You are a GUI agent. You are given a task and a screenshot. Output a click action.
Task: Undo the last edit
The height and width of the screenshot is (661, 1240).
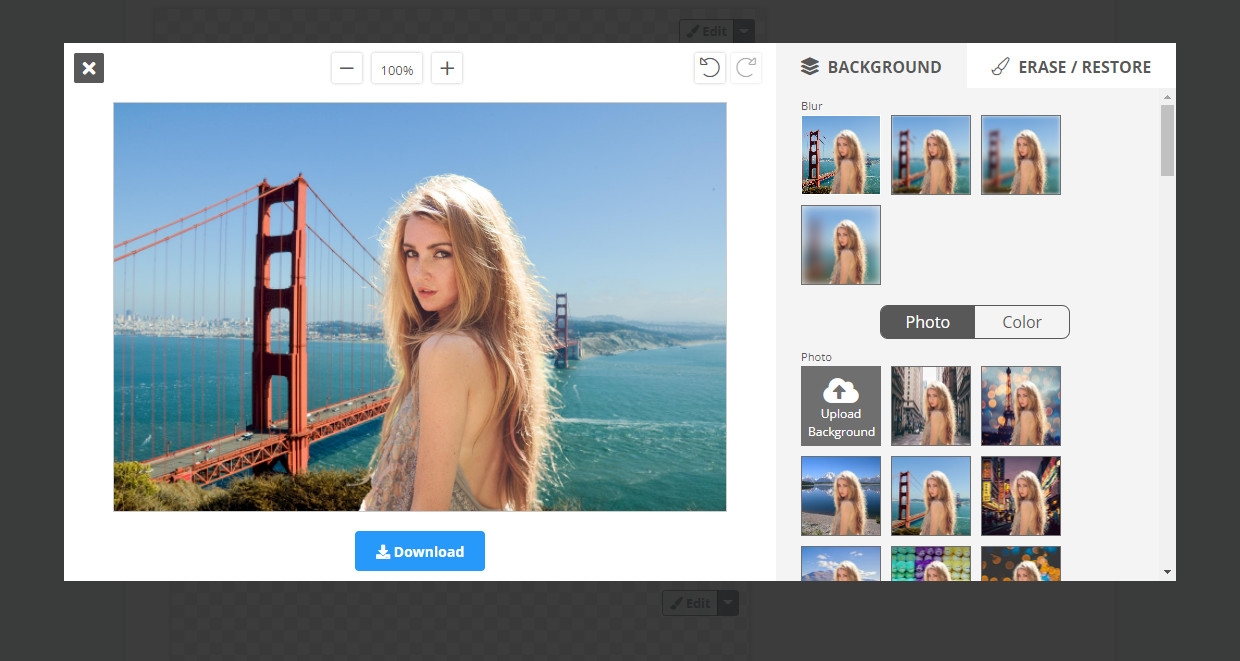point(710,68)
